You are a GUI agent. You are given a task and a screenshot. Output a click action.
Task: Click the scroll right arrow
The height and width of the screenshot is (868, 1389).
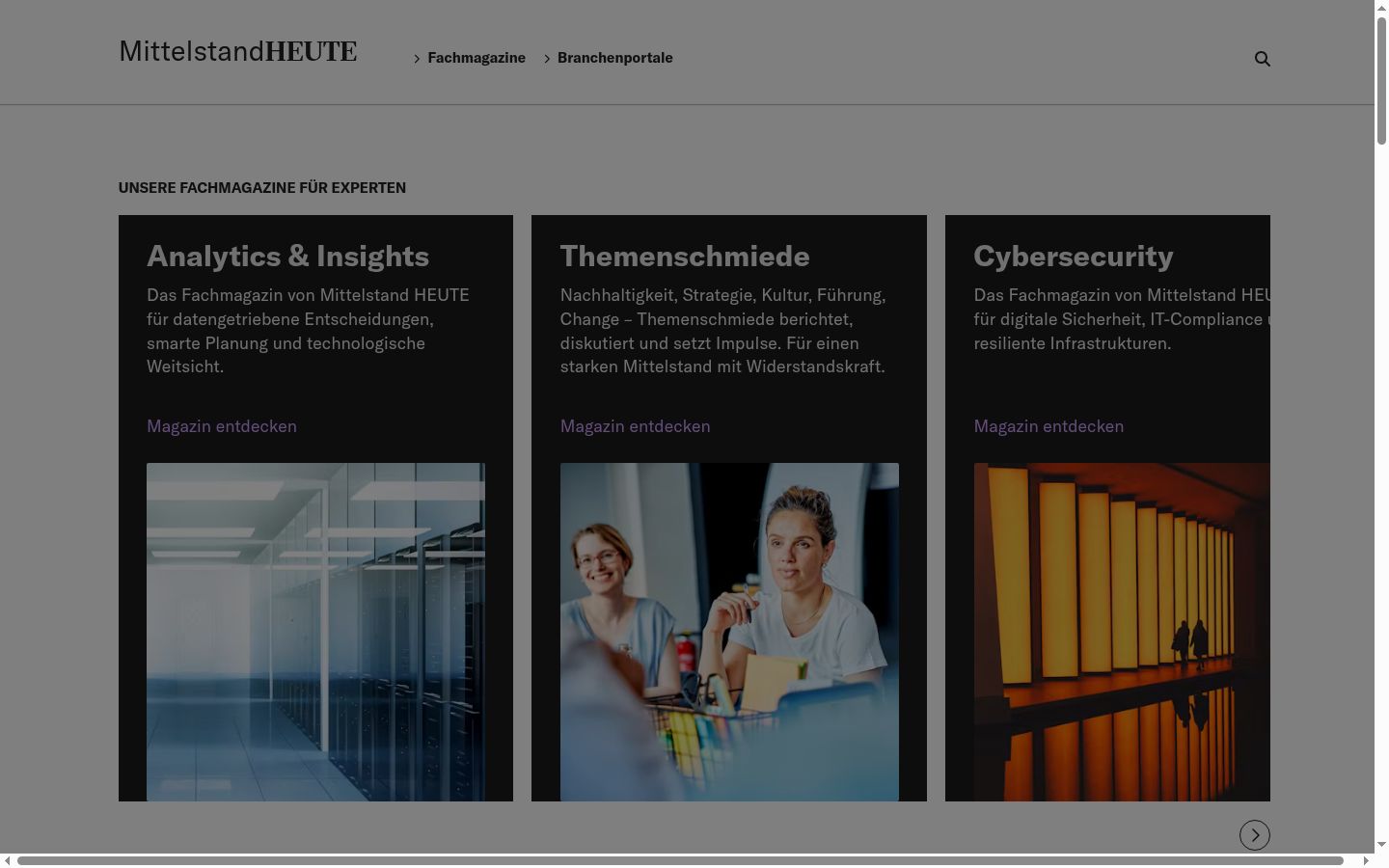coord(1366,860)
